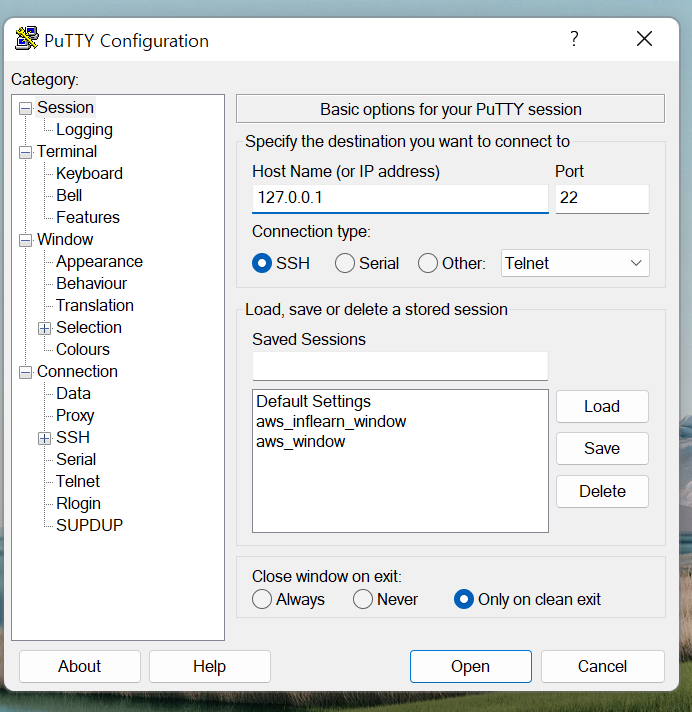Screen dimensions: 692x712
Task: Collapse the Session tree node
Action: click(25, 108)
